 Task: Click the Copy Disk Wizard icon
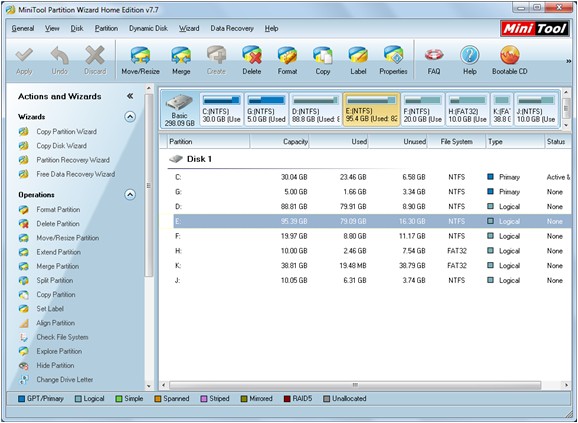[24, 146]
